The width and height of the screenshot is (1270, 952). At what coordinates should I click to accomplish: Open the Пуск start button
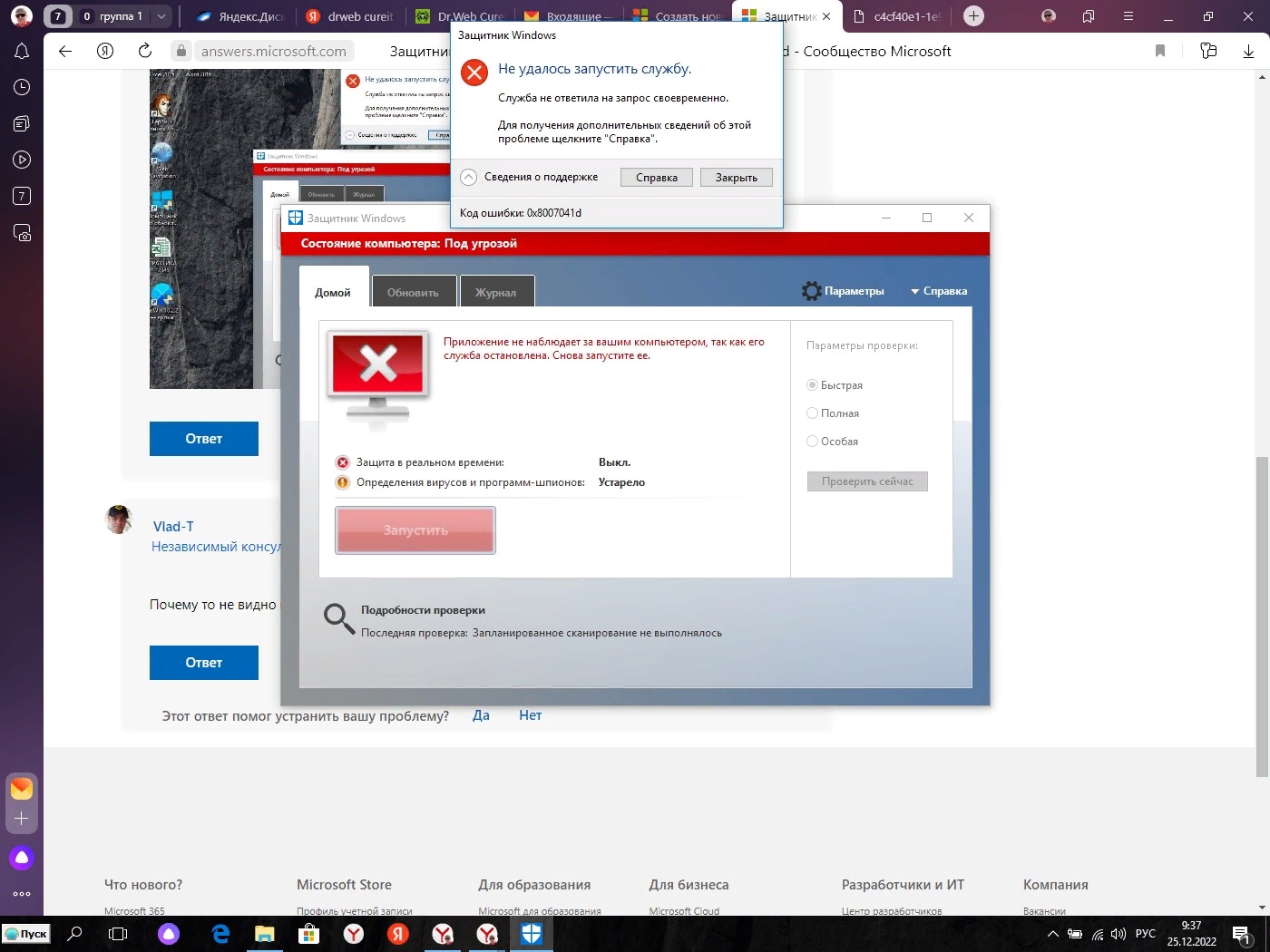pyautogui.click(x=25, y=934)
